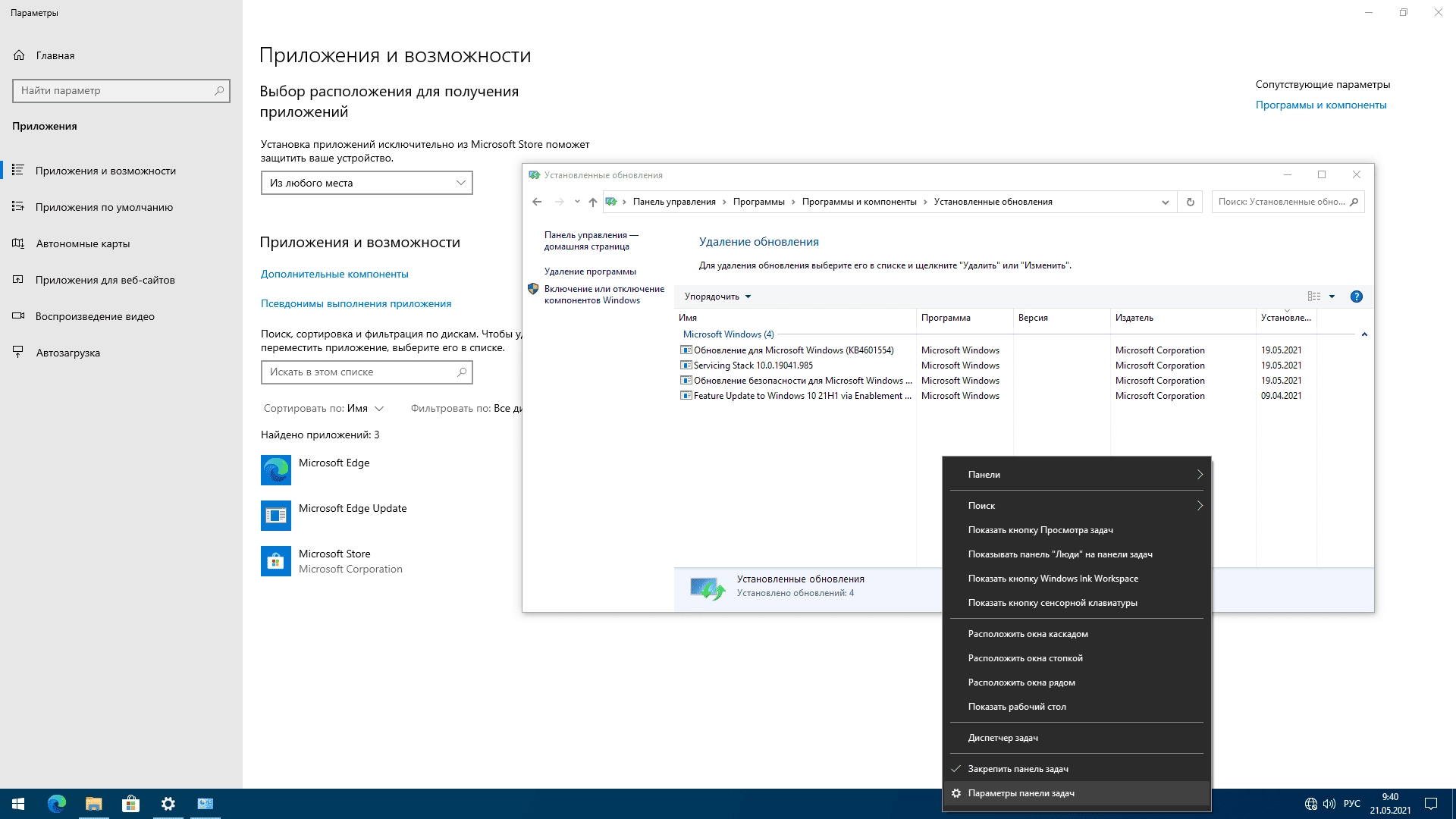The height and width of the screenshot is (819, 1456).
Task: Go back in Installed Updates window
Action: click(537, 202)
